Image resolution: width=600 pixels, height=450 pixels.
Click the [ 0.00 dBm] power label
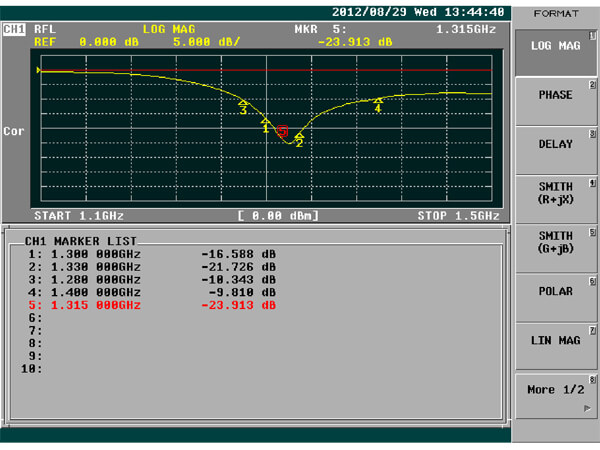(x=278, y=216)
